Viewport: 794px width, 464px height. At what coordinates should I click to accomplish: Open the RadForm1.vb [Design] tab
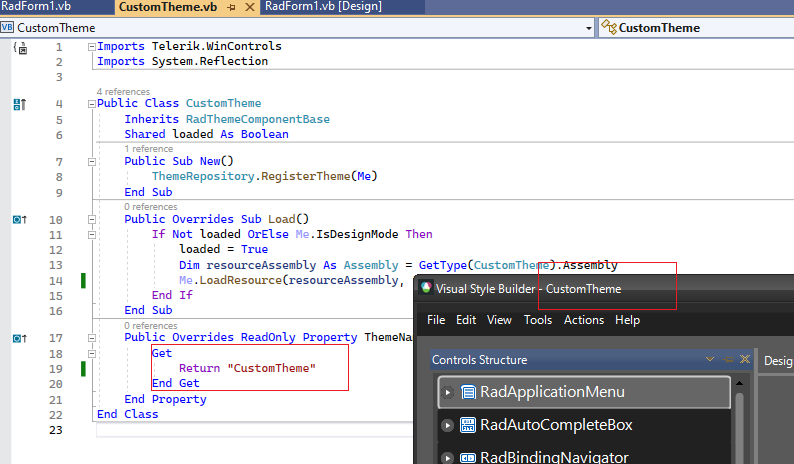324,7
